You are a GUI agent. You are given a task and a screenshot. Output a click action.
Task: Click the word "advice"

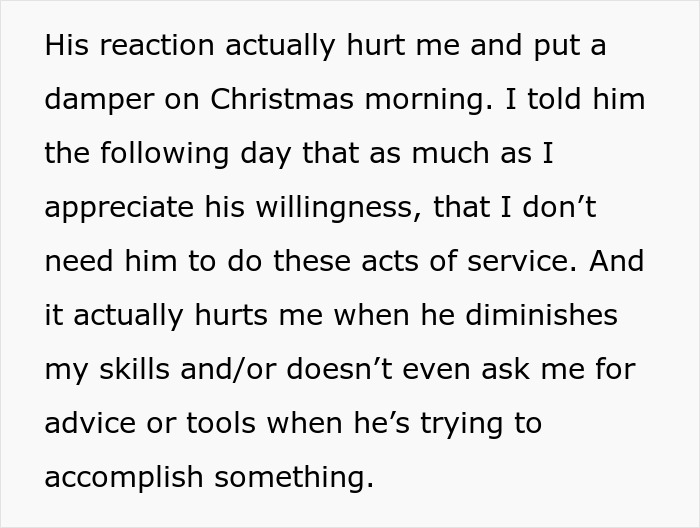click(x=92, y=423)
